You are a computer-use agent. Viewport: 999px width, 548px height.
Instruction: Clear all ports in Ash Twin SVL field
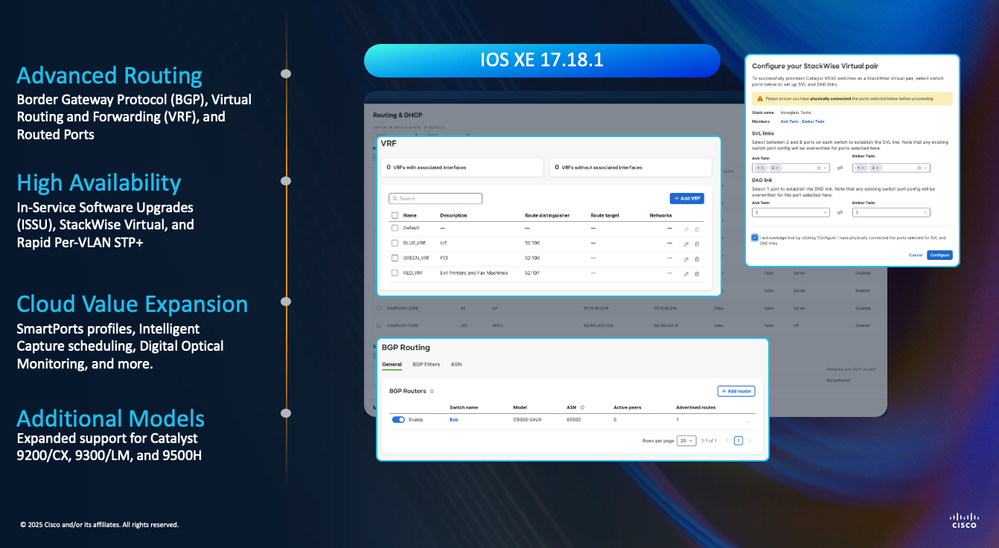pos(819,168)
